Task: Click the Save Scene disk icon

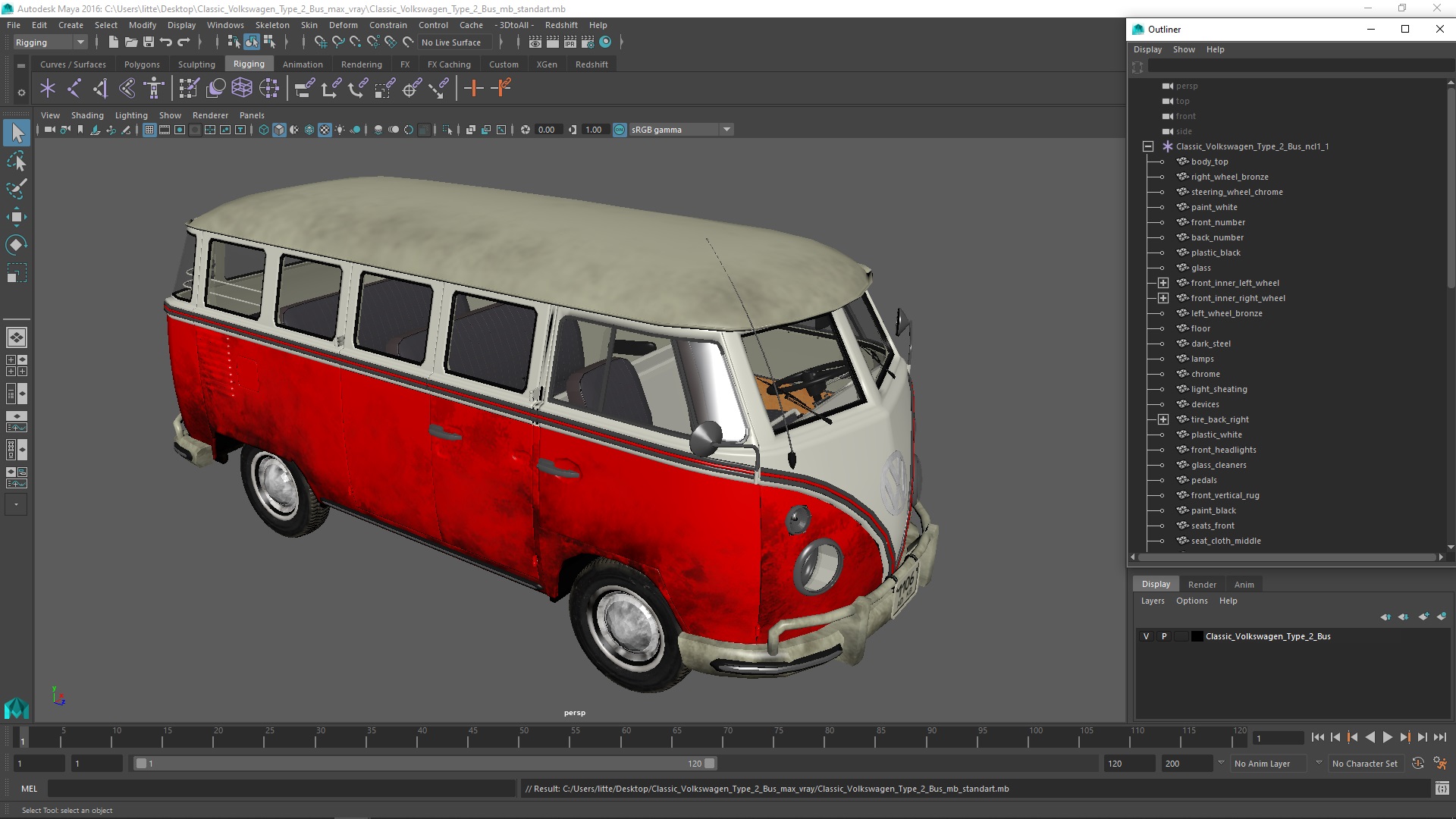Action: point(149,42)
